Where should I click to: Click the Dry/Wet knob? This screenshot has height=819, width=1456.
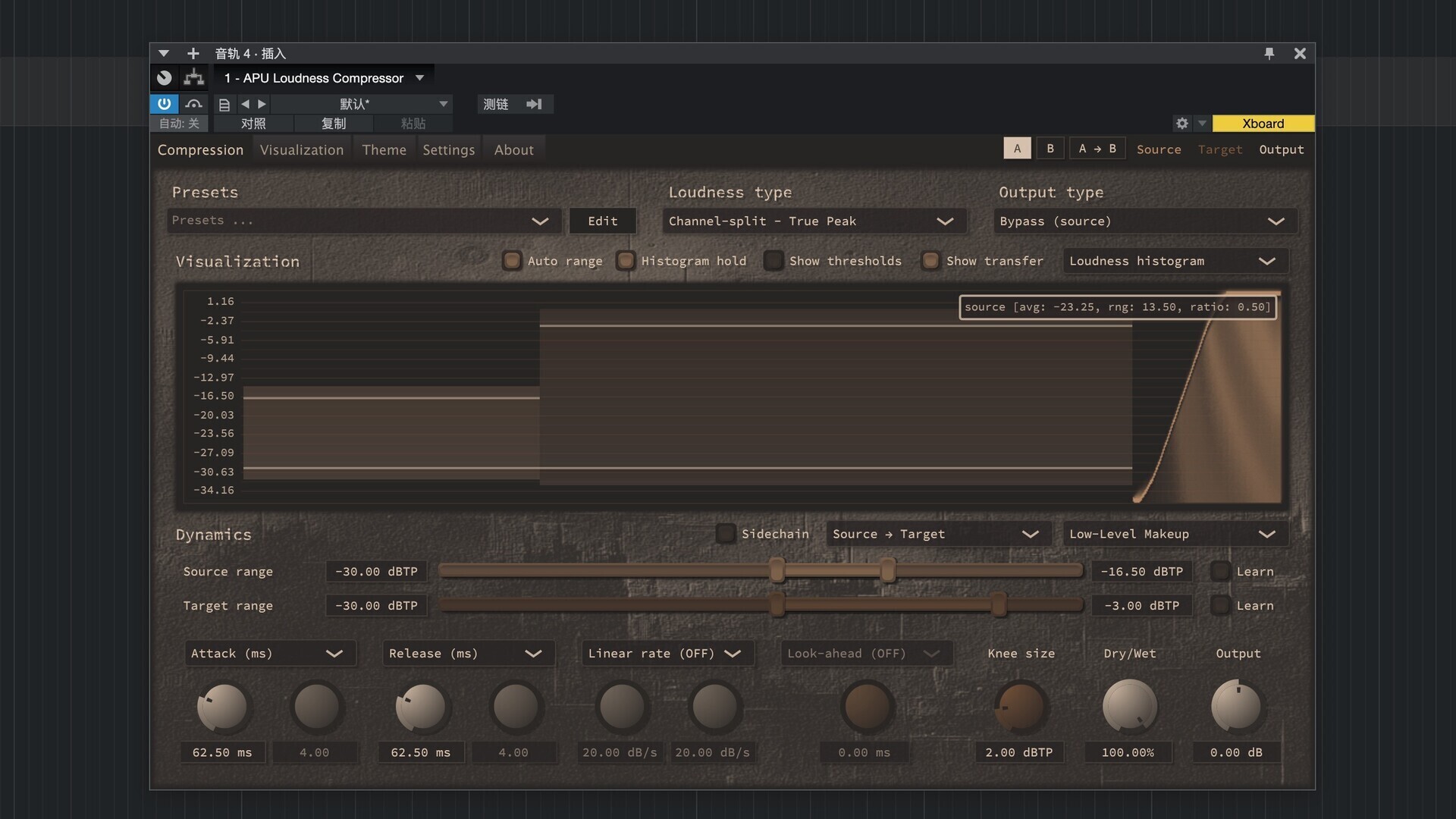[1129, 707]
